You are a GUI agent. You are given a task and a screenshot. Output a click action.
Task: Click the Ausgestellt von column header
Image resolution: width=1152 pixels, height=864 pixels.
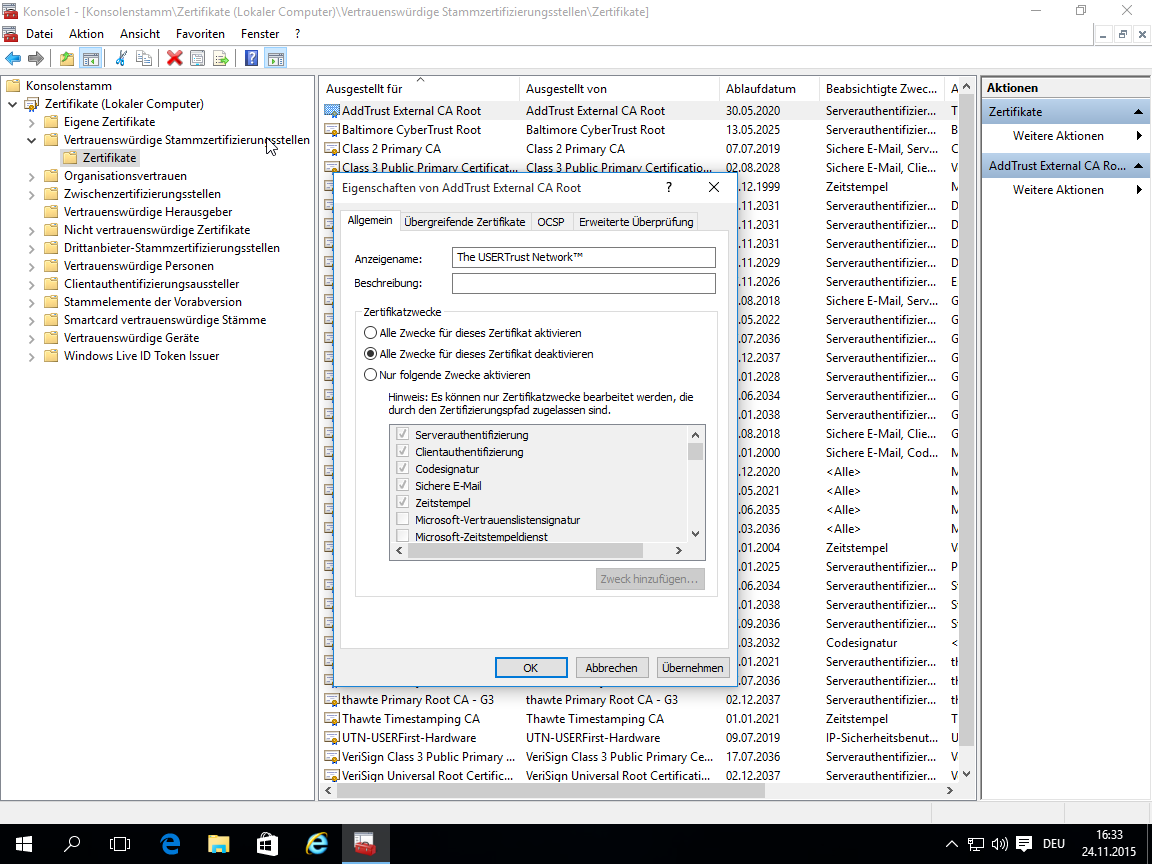click(x=619, y=89)
